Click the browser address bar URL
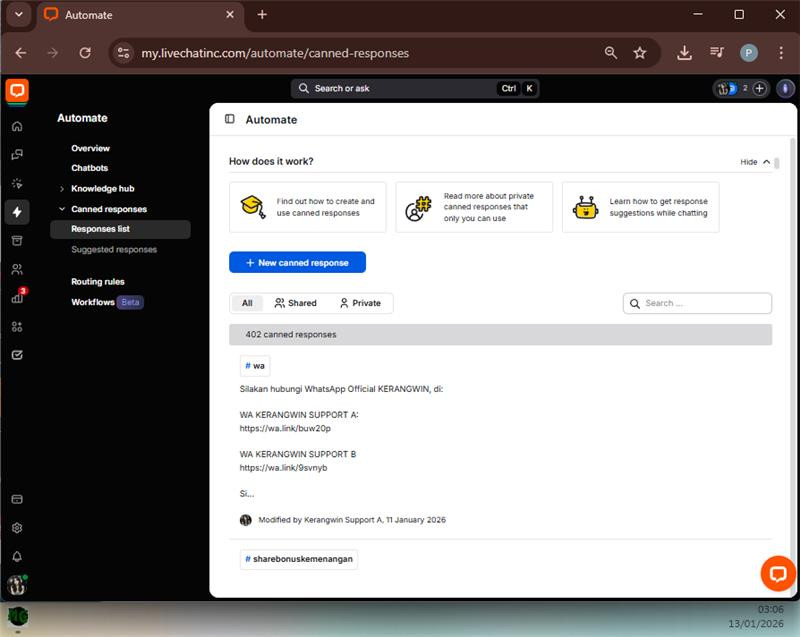 point(275,53)
